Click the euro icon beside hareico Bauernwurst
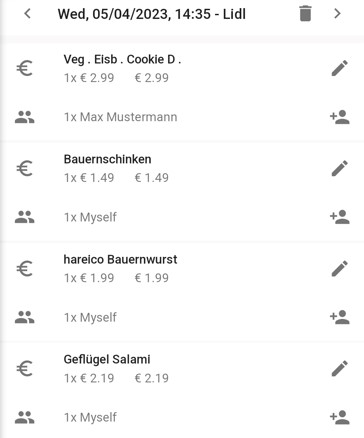 pos(24,268)
